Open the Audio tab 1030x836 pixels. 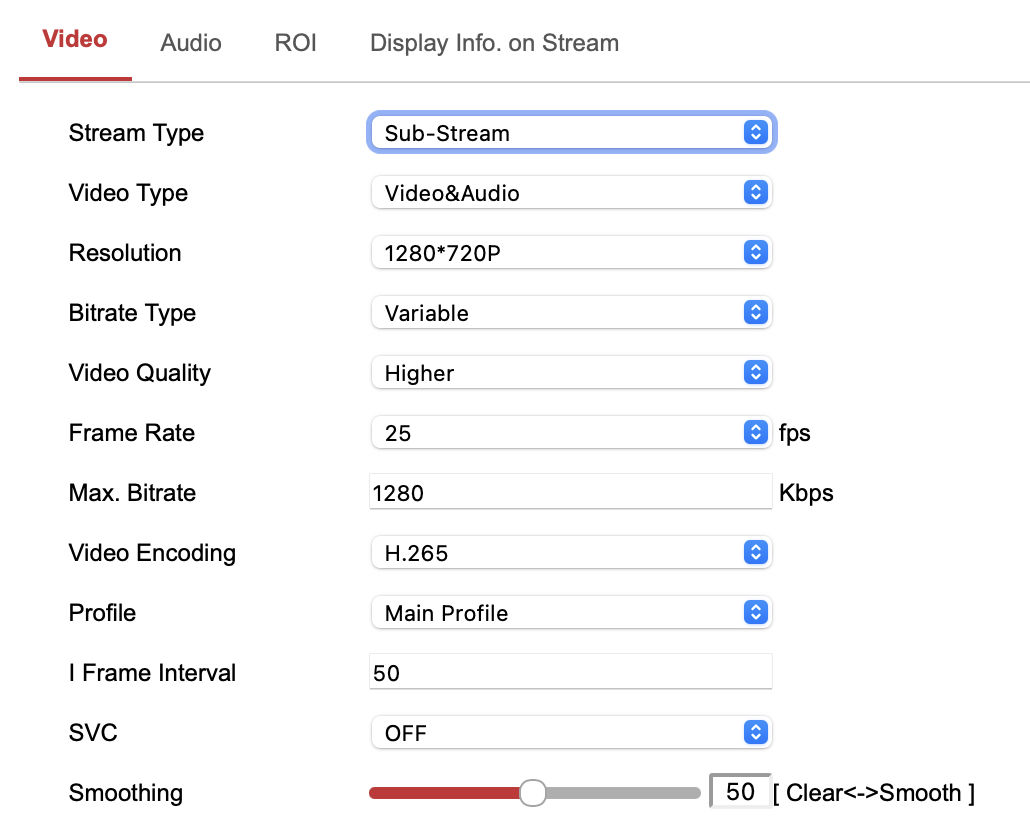(x=191, y=43)
